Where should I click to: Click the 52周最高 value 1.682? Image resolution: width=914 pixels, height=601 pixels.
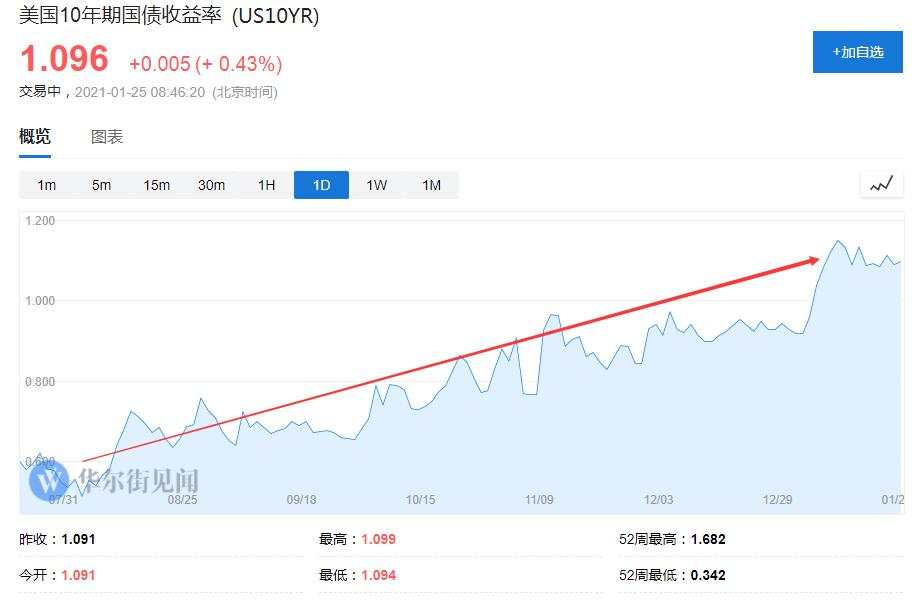click(x=708, y=539)
